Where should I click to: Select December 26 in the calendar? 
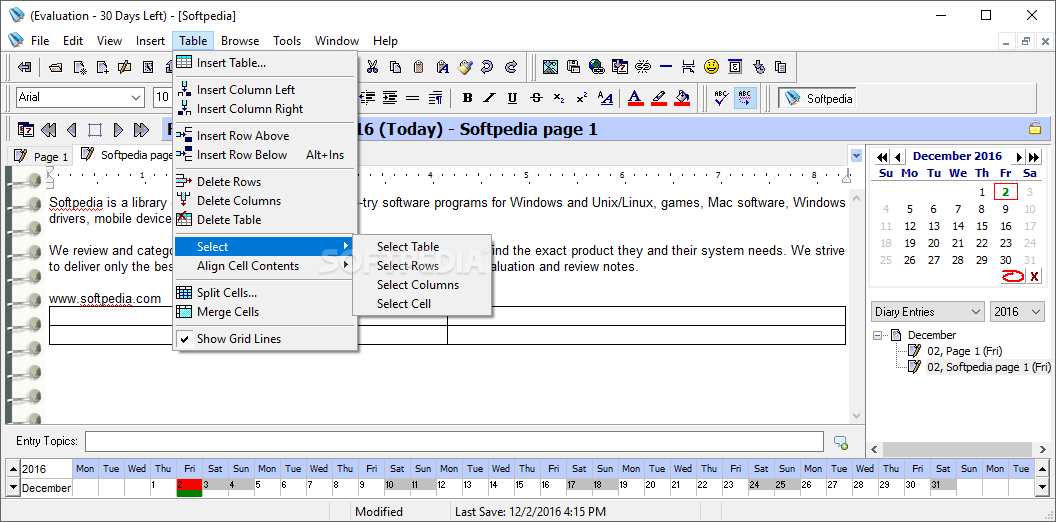[x=910, y=260]
